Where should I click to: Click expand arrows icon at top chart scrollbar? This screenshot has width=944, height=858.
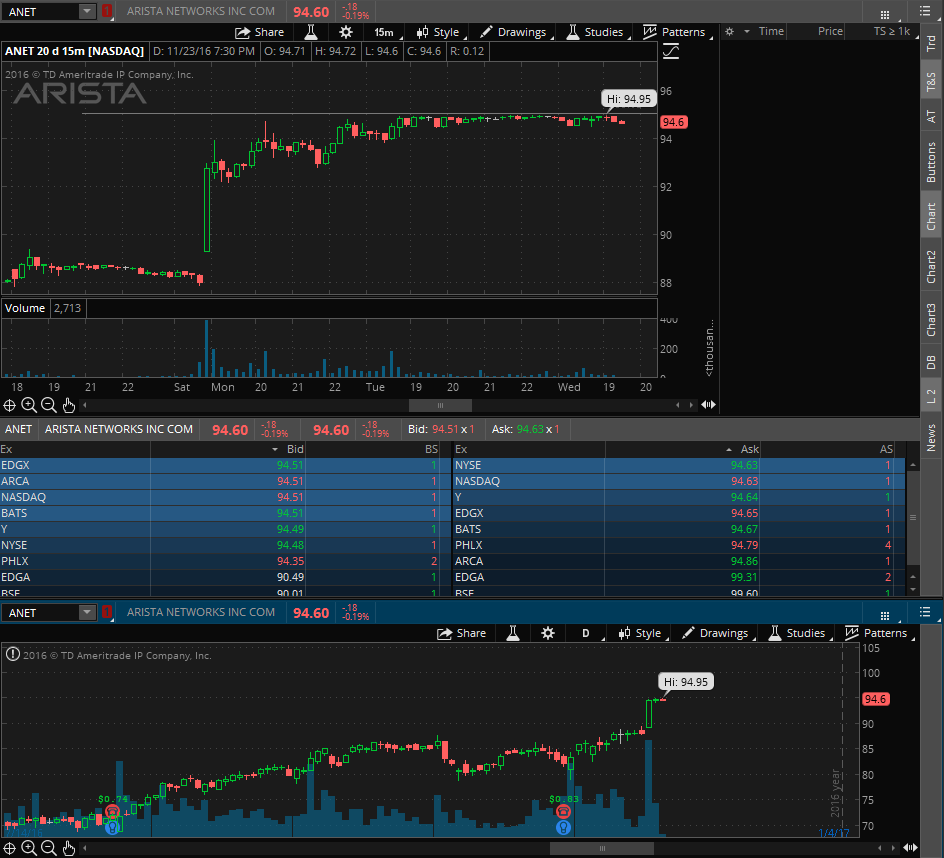coord(709,405)
